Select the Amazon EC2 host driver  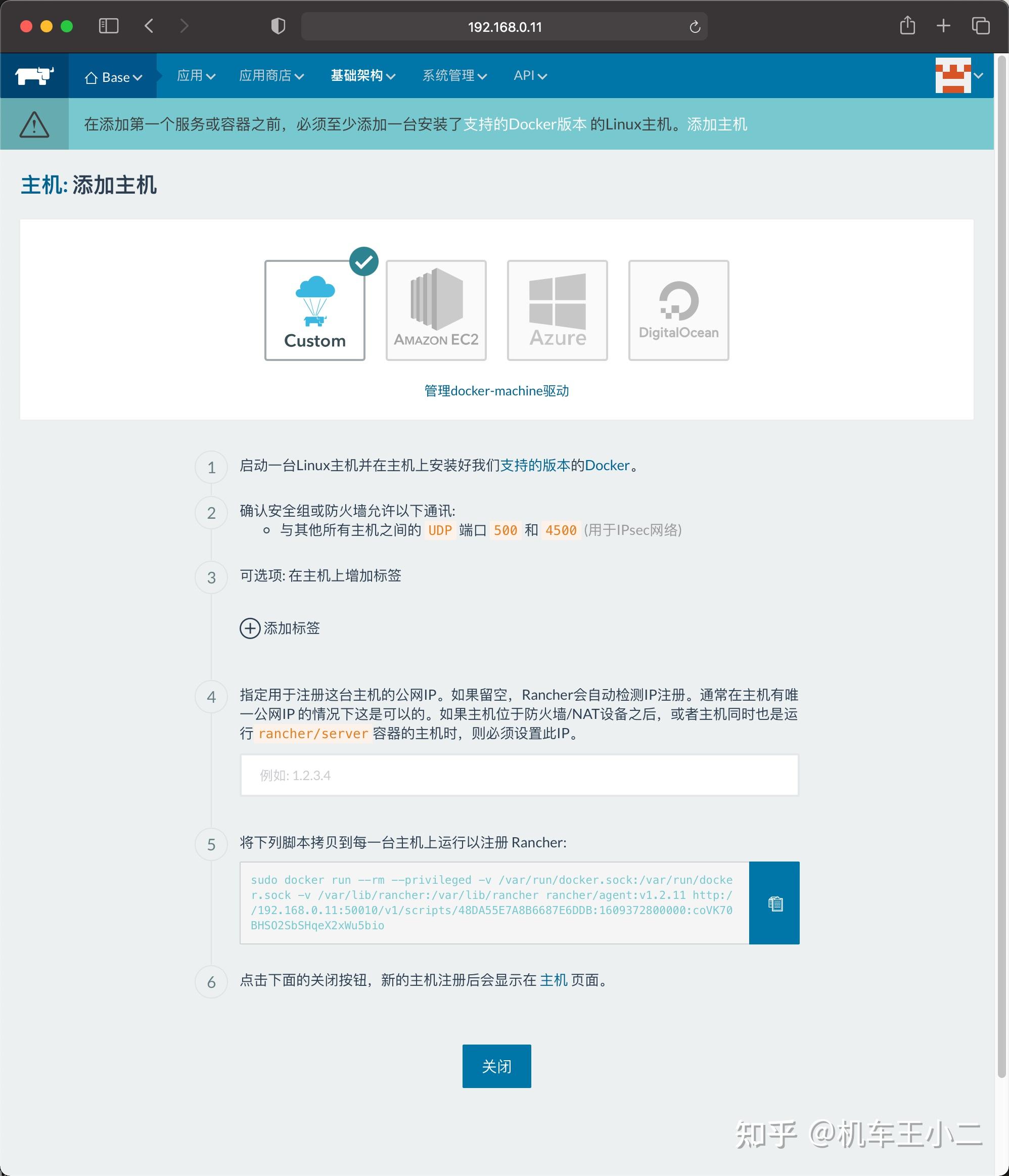[x=436, y=310]
